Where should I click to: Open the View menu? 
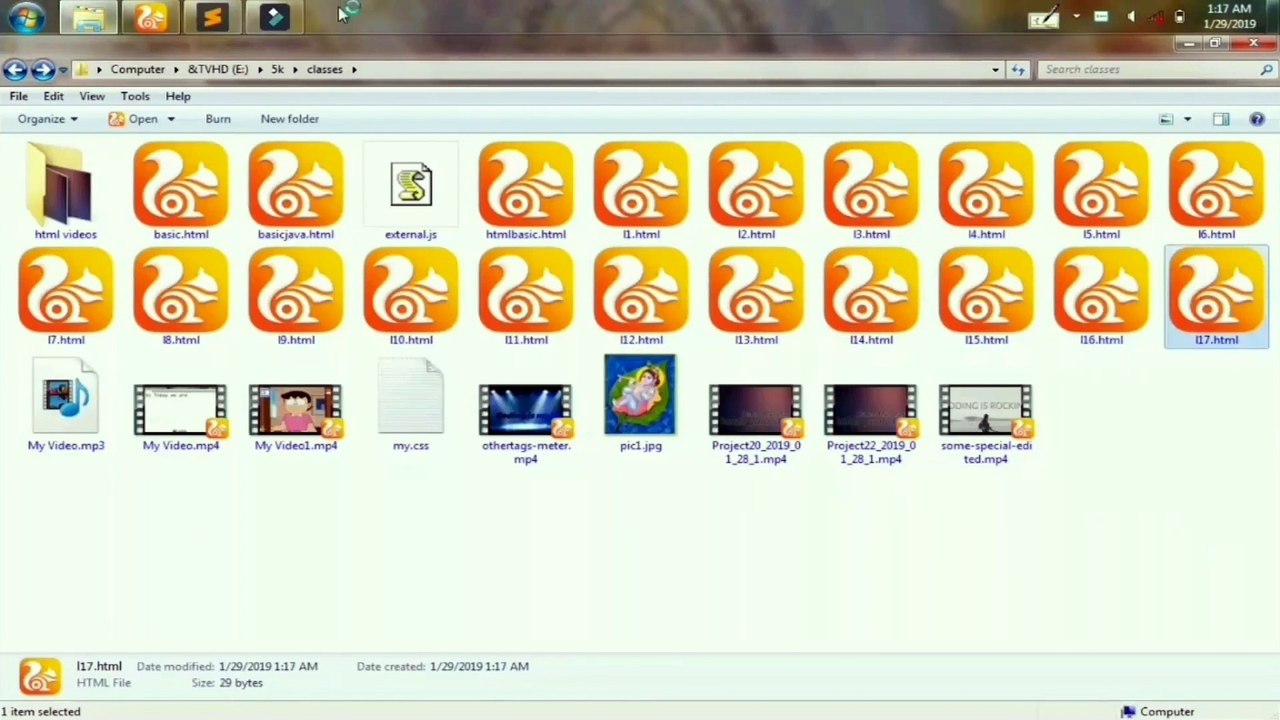coord(92,96)
